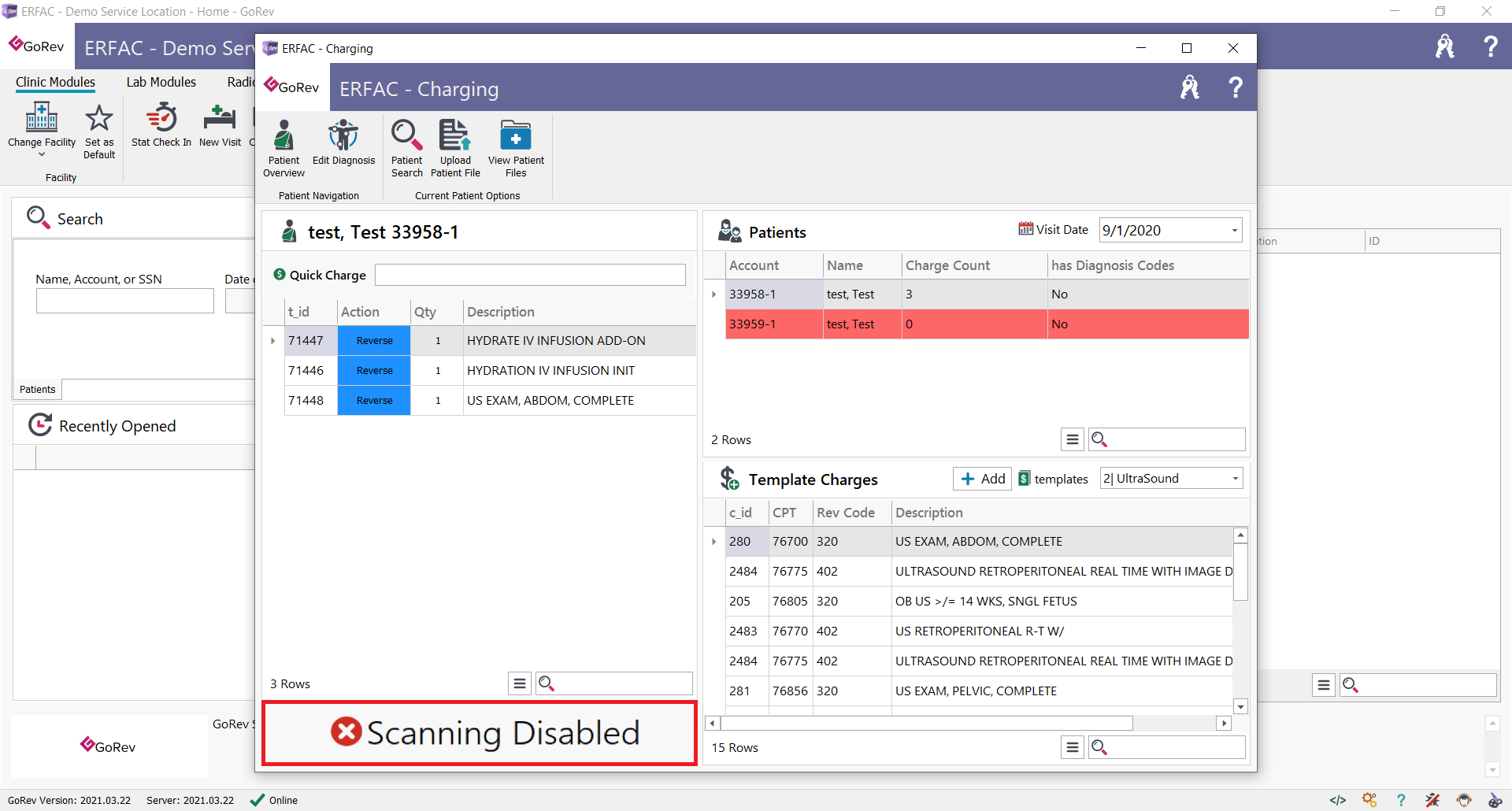Click the Edit Diagnosis icon
The width and height of the screenshot is (1512, 811).
tap(343, 135)
